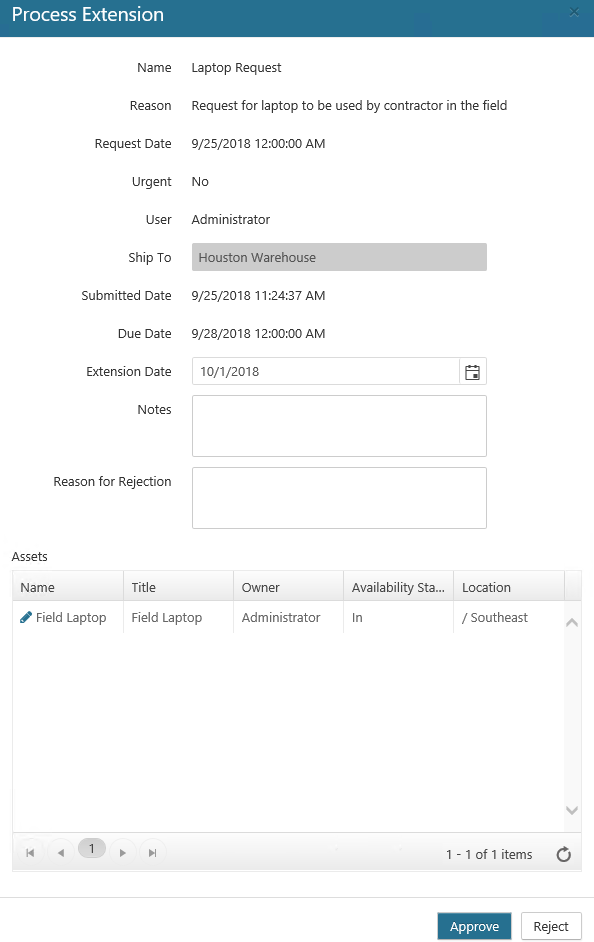594x942 pixels.
Task: Click the pencil edit icon for Field Laptop
Action: click(x=26, y=617)
